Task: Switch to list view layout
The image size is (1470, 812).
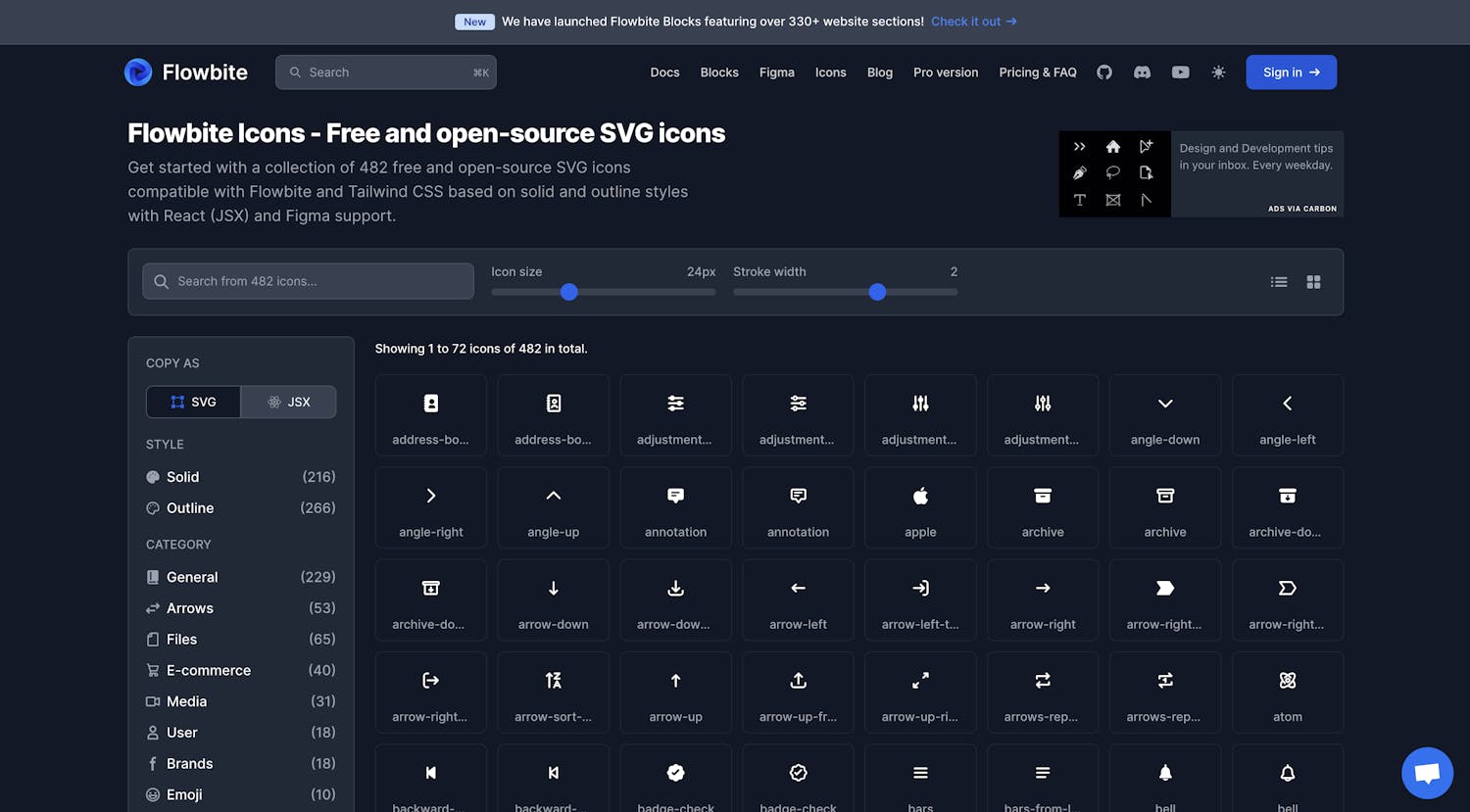Action: tap(1279, 282)
